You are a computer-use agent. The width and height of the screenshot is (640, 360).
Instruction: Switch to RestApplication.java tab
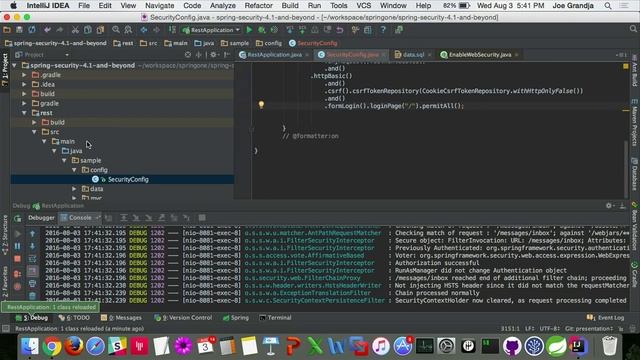click(274, 55)
